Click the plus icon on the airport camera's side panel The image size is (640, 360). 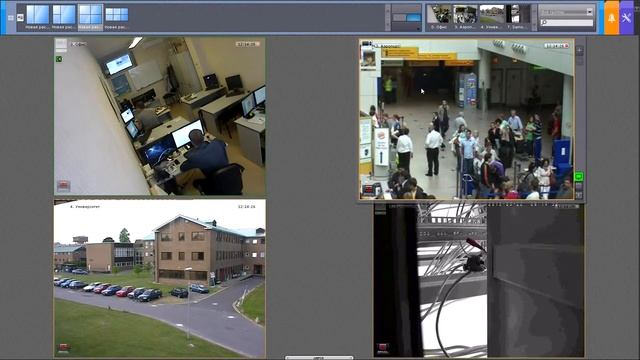(580, 50)
